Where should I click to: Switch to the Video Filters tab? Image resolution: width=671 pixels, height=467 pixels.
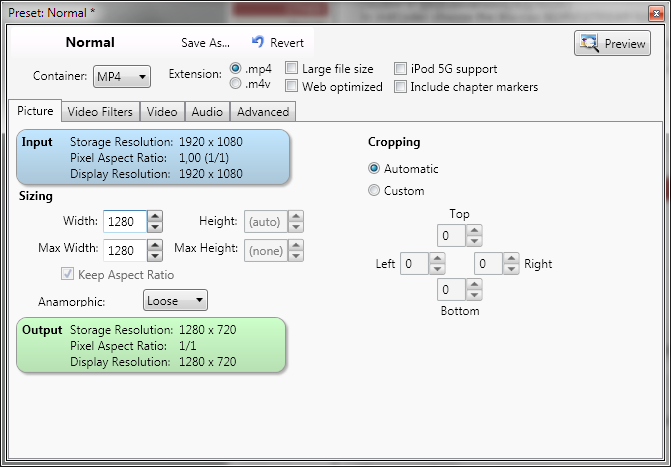click(101, 112)
